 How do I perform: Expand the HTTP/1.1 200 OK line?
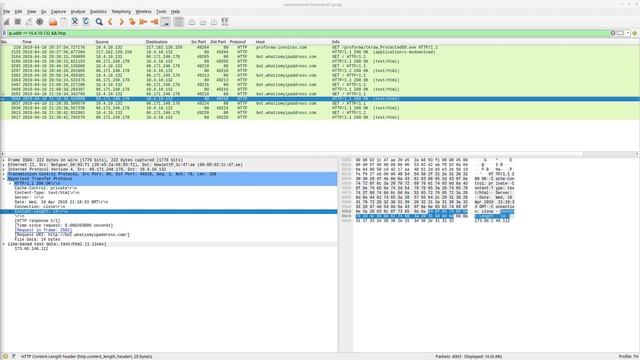(11, 183)
